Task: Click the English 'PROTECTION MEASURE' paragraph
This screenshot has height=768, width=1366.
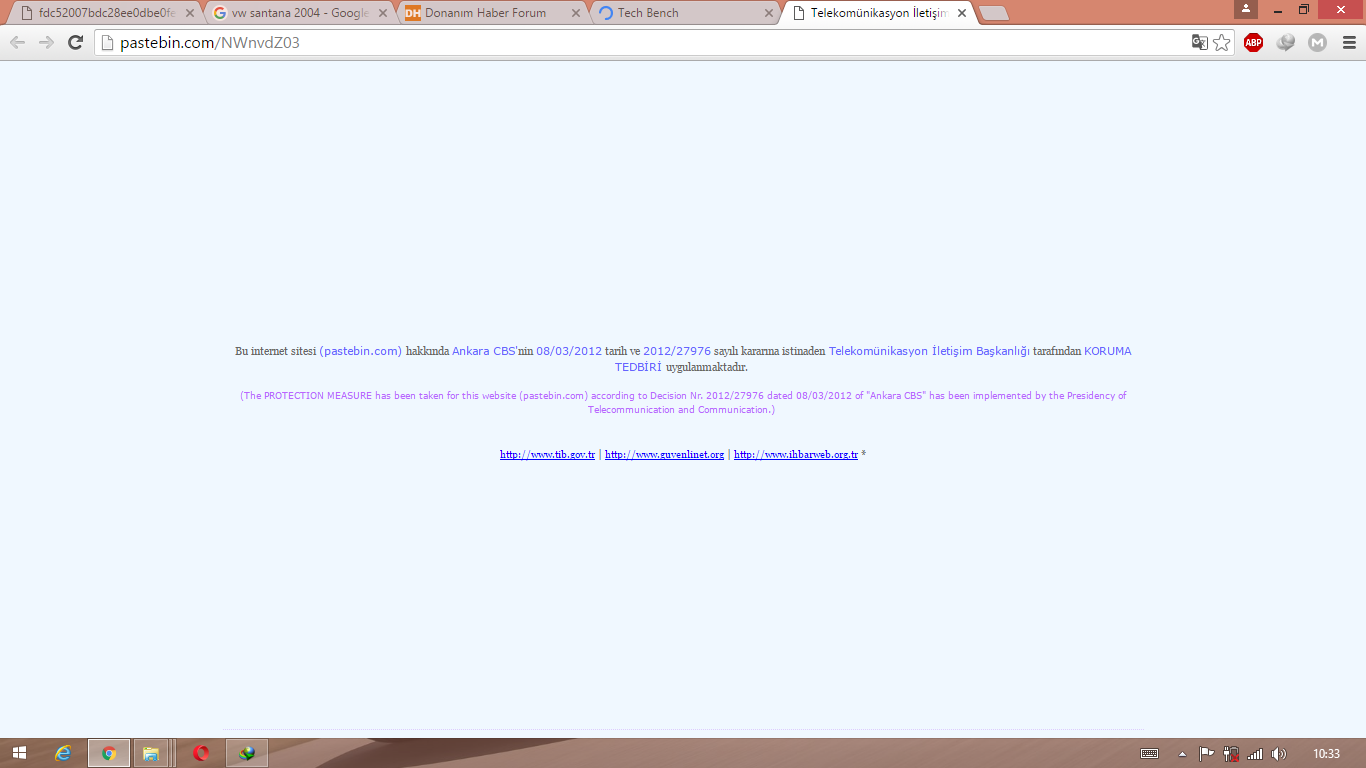Action: [683, 402]
